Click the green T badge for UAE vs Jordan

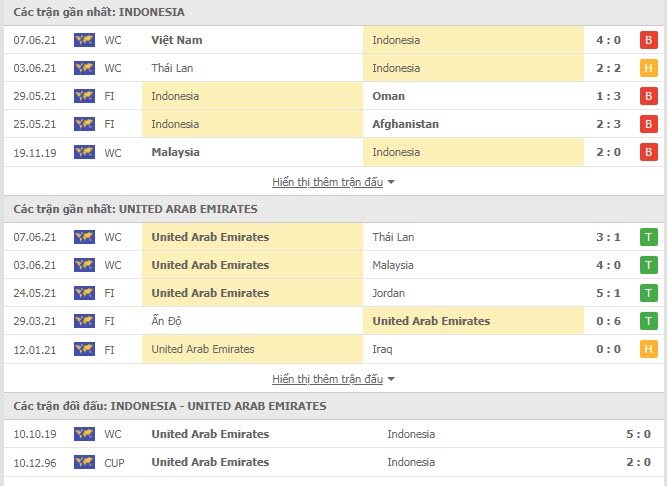(x=648, y=293)
